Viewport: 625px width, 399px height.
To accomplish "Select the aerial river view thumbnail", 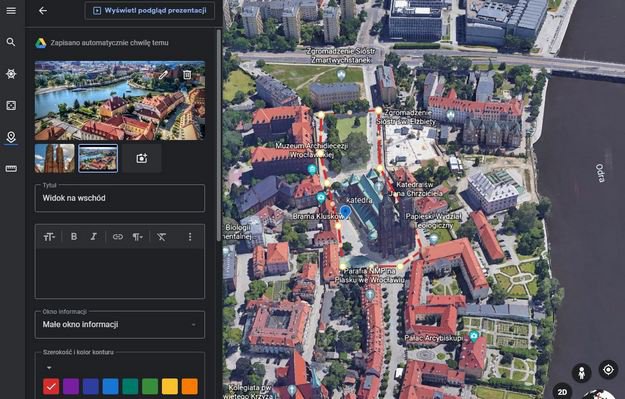I will click(x=98, y=159).
